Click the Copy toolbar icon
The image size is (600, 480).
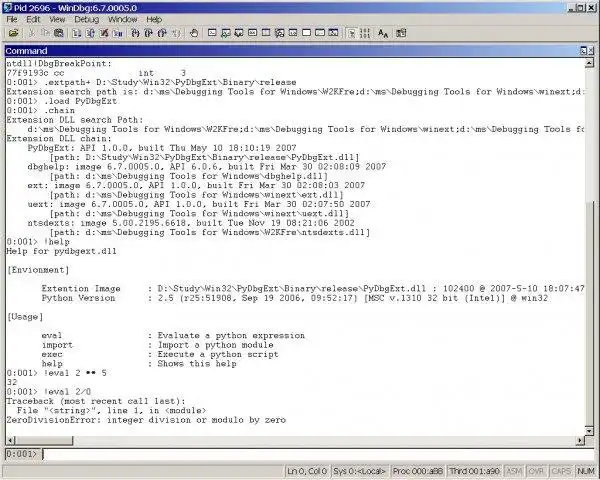(x=45, y=33)
